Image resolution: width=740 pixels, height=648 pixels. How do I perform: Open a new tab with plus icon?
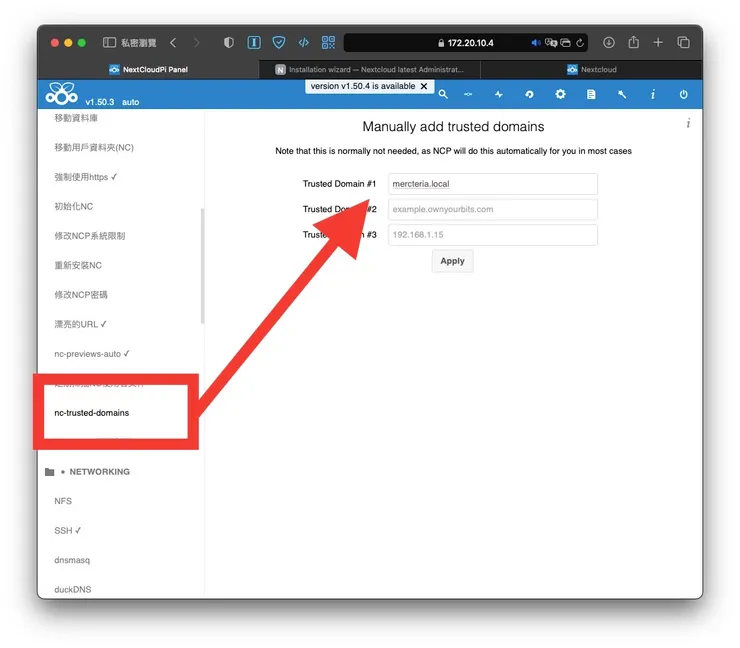(x=658, y=42)
